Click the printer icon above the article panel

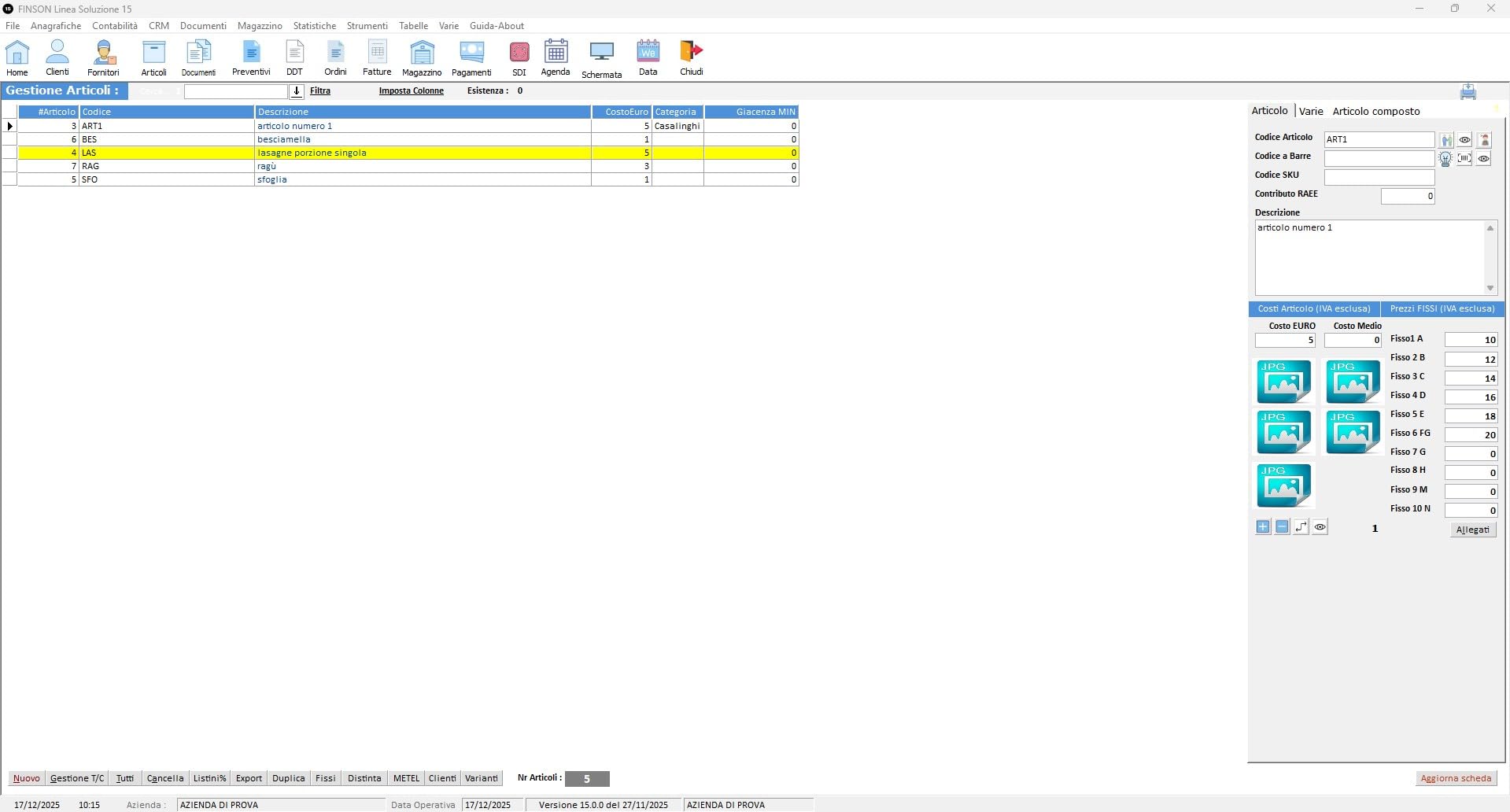pyautogui.click(x=1468, y=91)
